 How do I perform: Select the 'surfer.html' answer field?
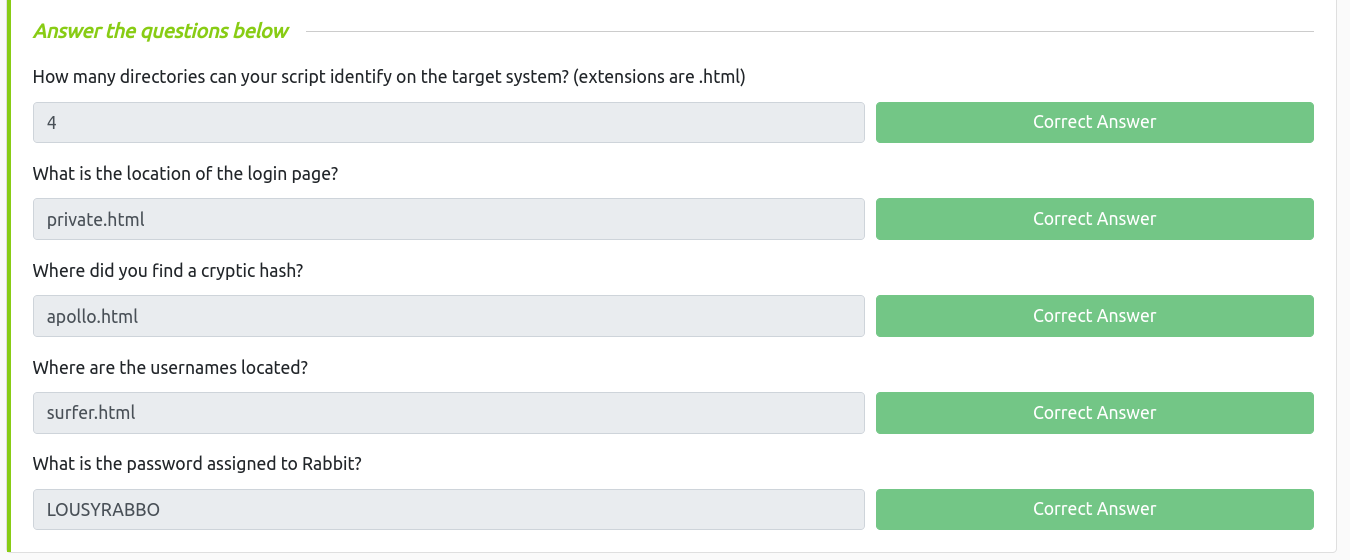[448, 413]
